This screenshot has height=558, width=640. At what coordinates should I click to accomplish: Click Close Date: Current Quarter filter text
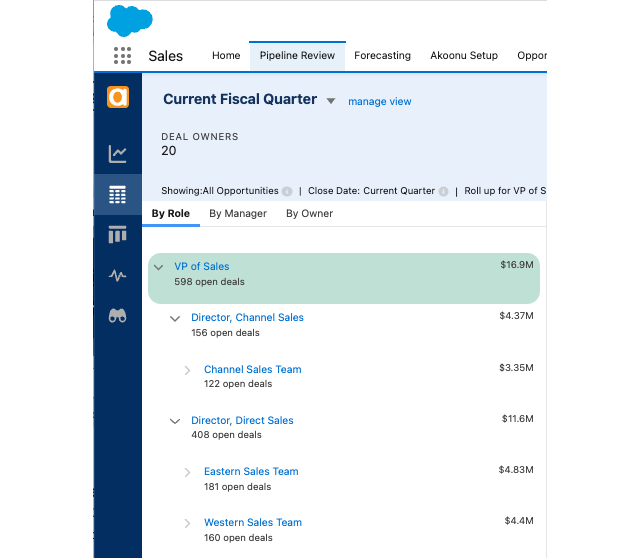371,191
